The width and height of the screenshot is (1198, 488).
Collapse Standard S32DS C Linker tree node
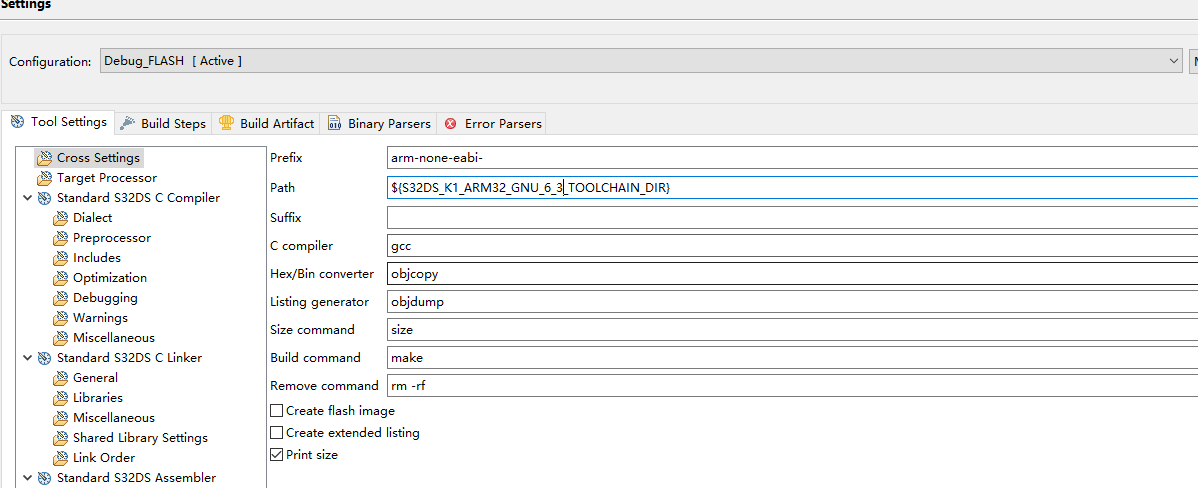pos(27,358)
